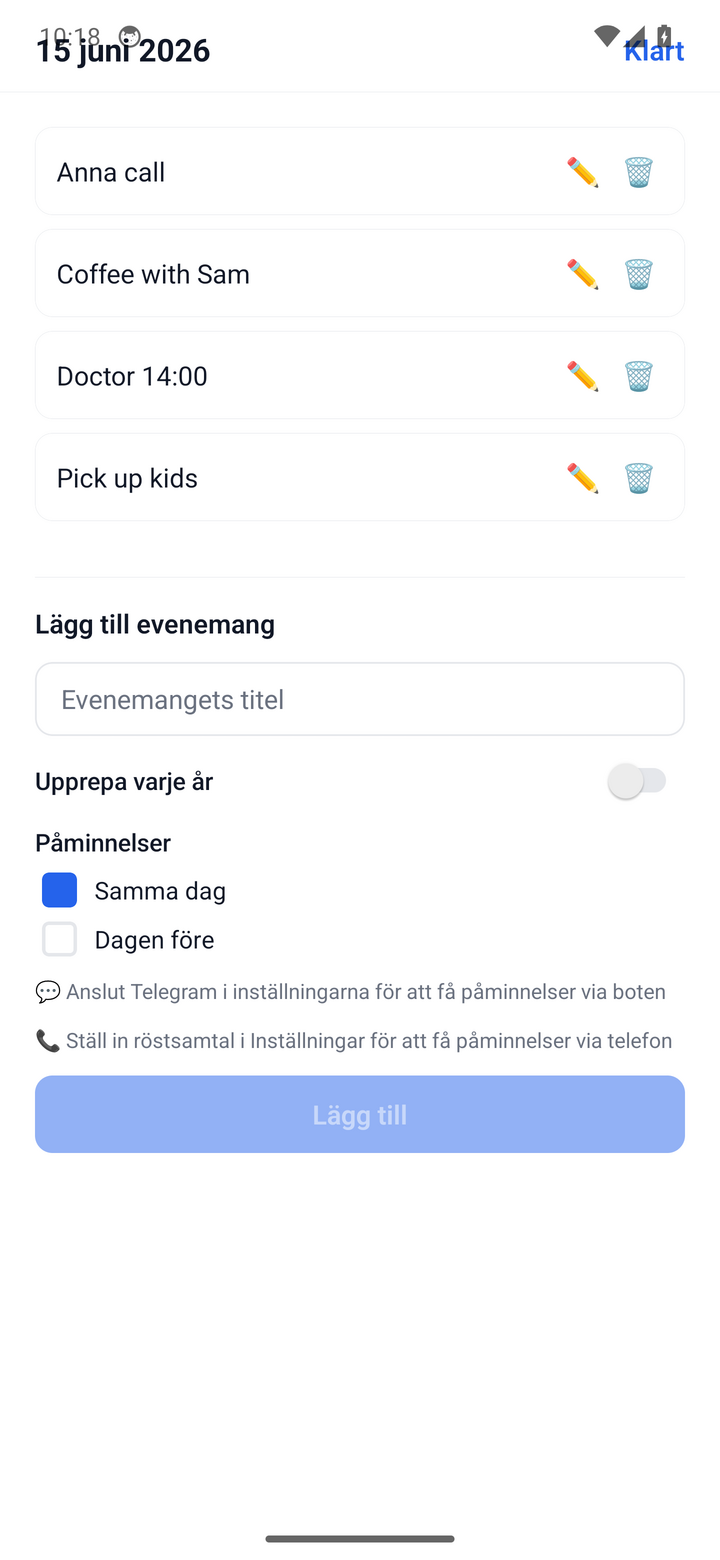Edit the Coffee with Sam event
720x1560 pixels.
[x=582, y=274]
